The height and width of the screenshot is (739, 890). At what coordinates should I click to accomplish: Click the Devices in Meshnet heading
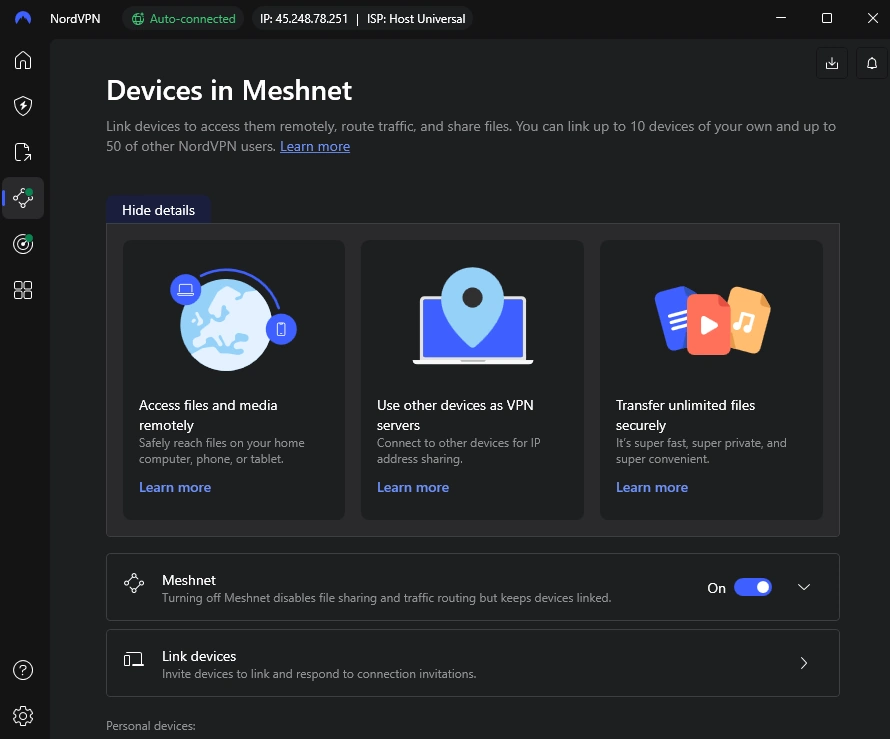pyautogui.click(x=229, y=91)
